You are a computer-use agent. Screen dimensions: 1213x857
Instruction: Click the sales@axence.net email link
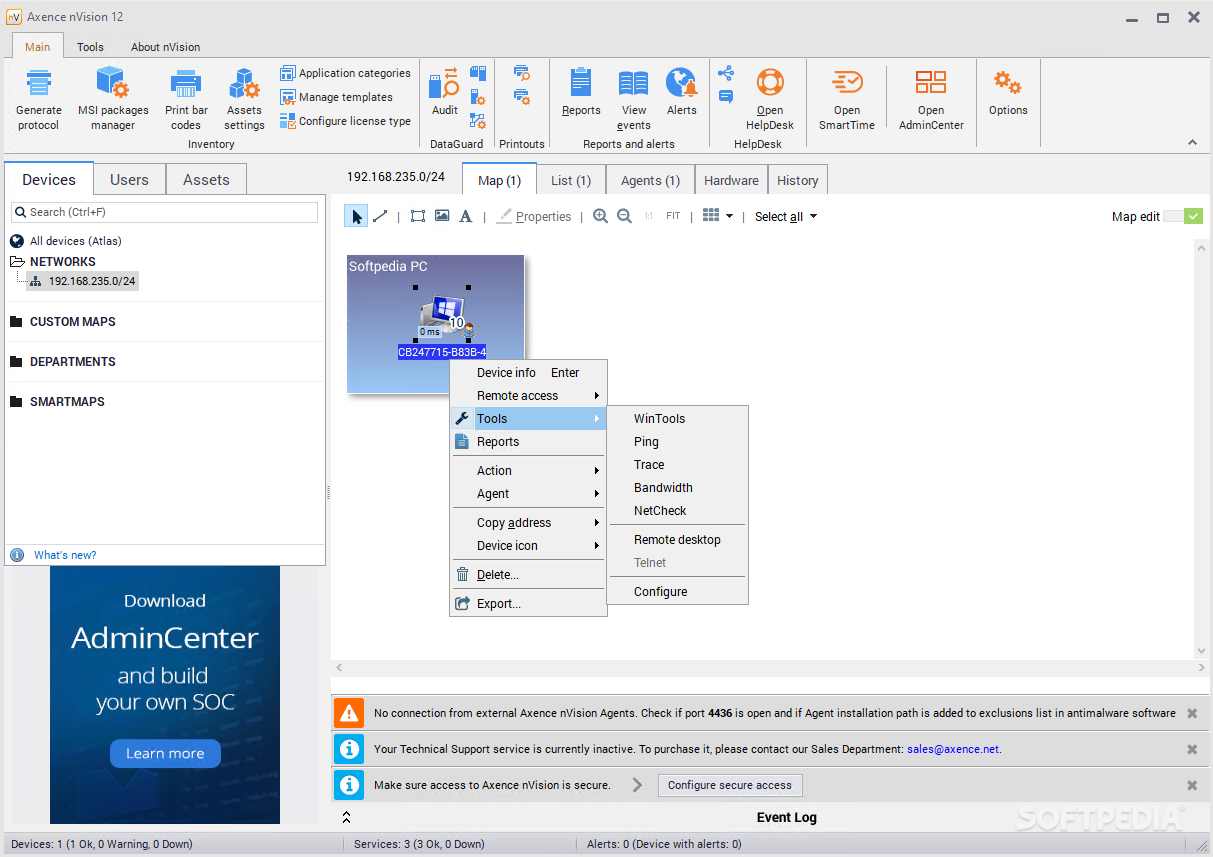tap(953, 749)
